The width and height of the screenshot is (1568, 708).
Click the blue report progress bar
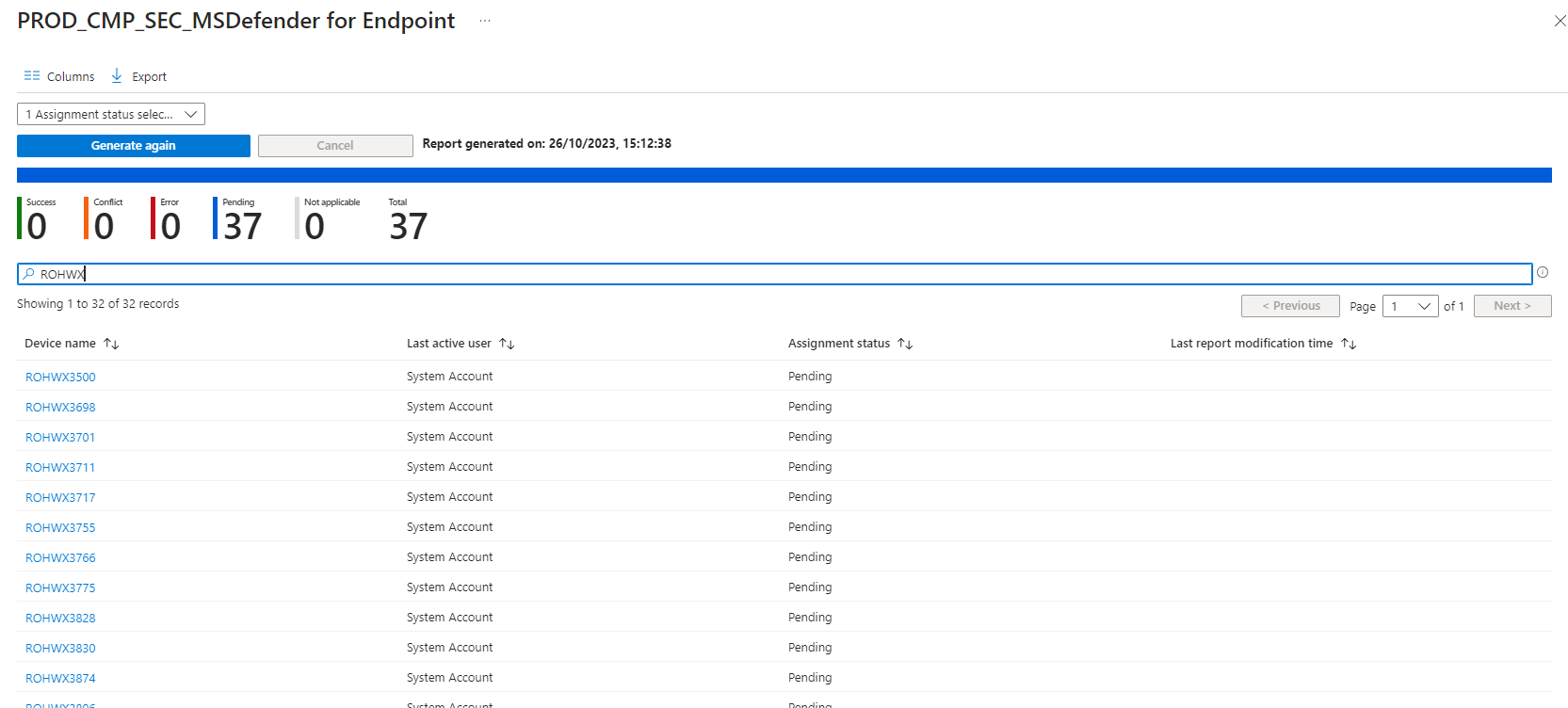[784, 175]
